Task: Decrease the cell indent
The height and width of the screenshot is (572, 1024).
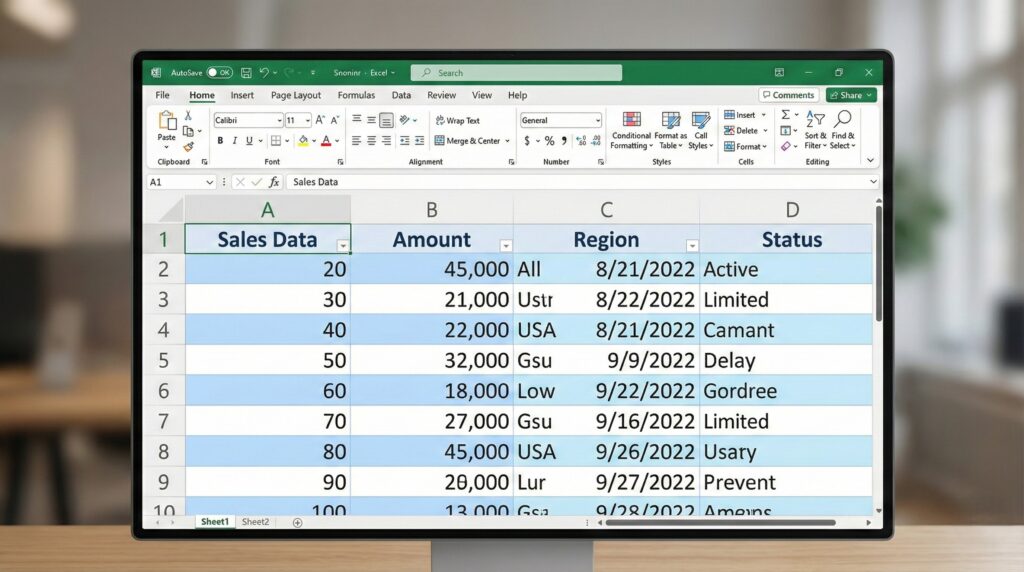Action: 405,140
